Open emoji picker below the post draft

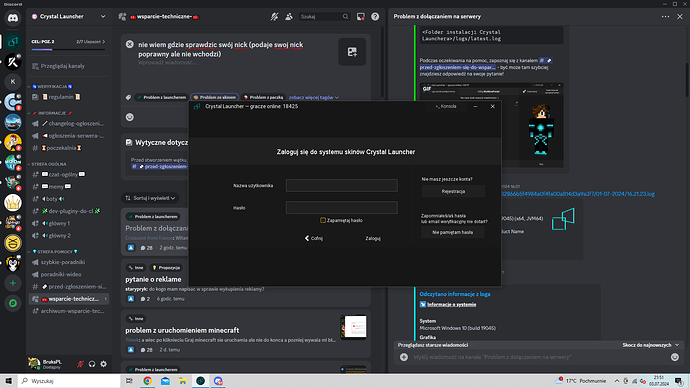(x=130, y=117)
